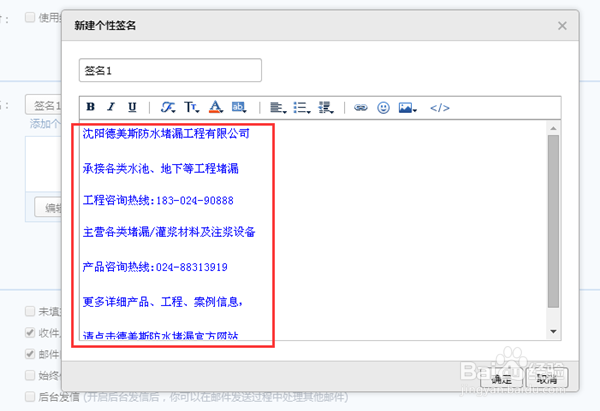Click the 确定 button to confirm
Viewport: 600px width, 411px height.
[502, 379]
